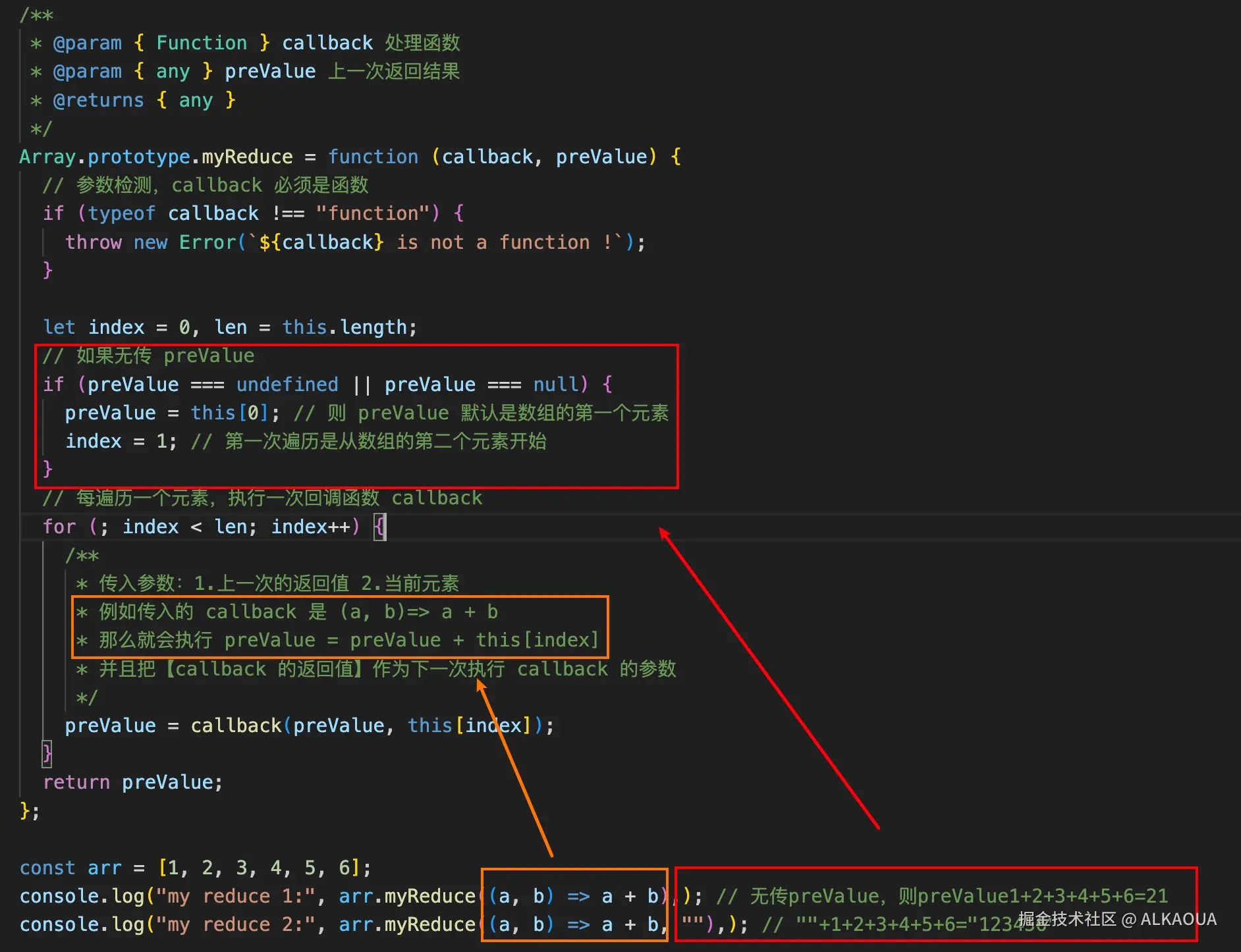Click the comment line starting with 例如传入的 callback
1241x952 pixels.
287,612
